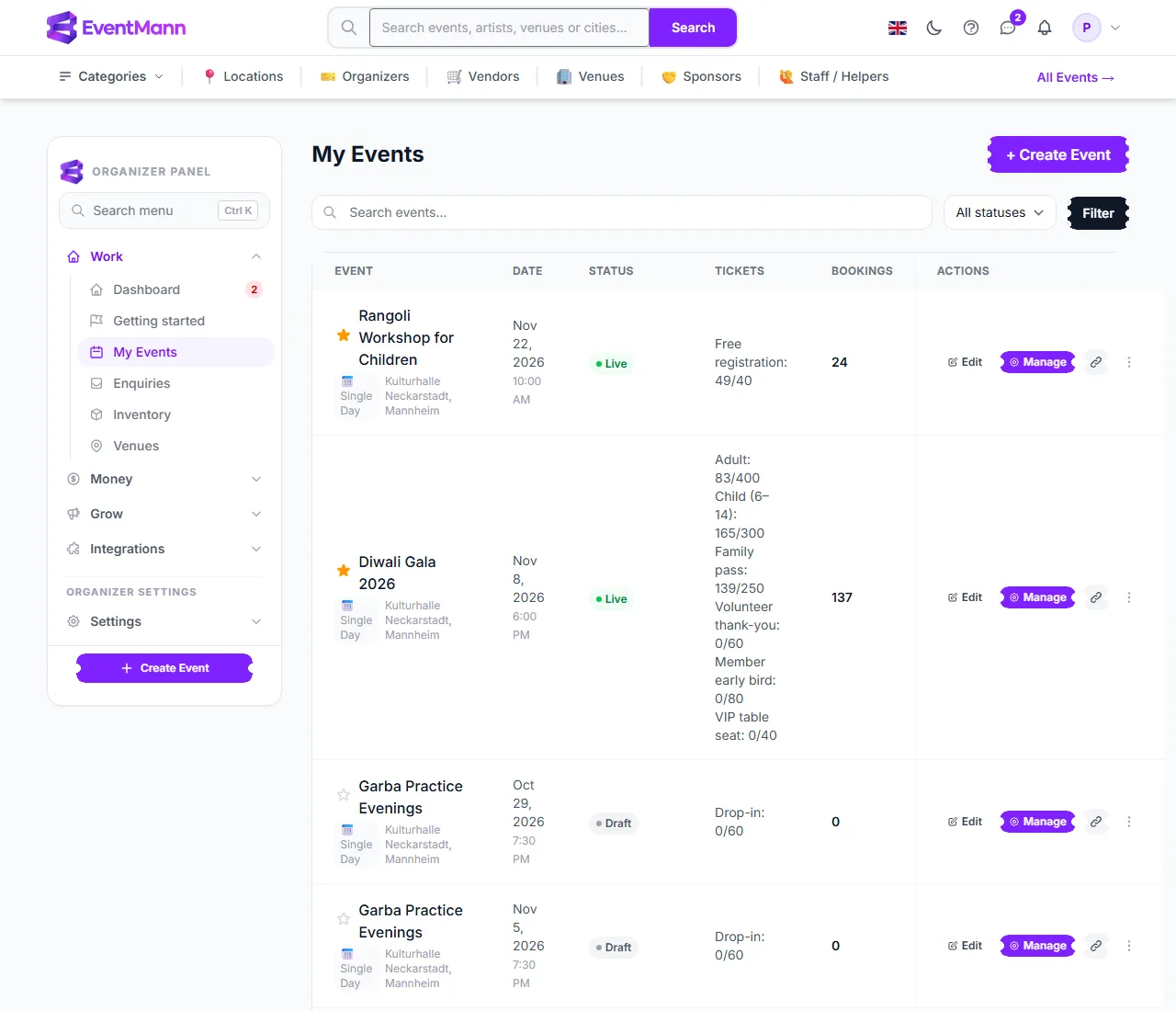
Task: Manage the Nov 5 Garba Practice event
Action: coord(1038,946)
